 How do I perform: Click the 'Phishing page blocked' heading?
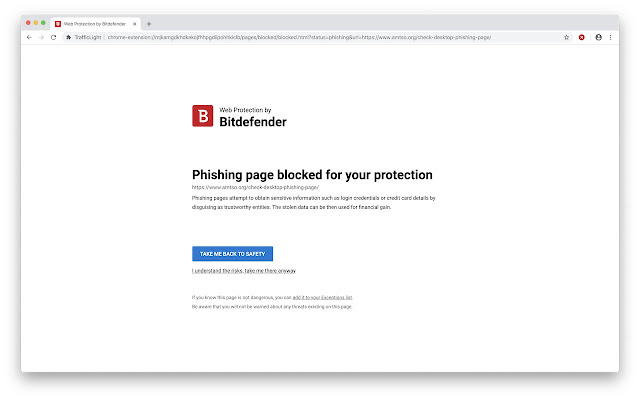pos(312,175)
